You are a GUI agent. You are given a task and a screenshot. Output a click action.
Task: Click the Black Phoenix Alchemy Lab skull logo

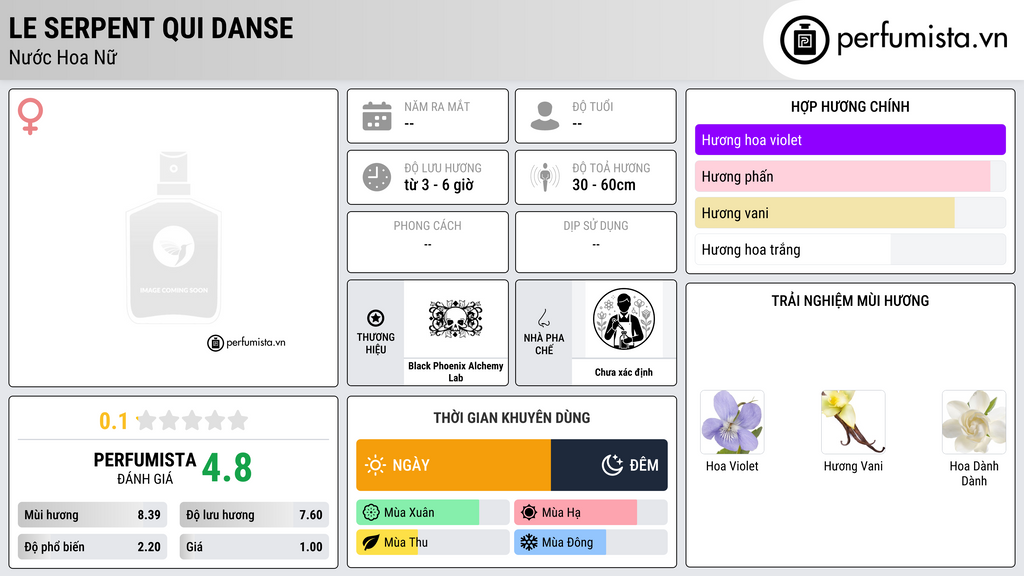point(455,319)
